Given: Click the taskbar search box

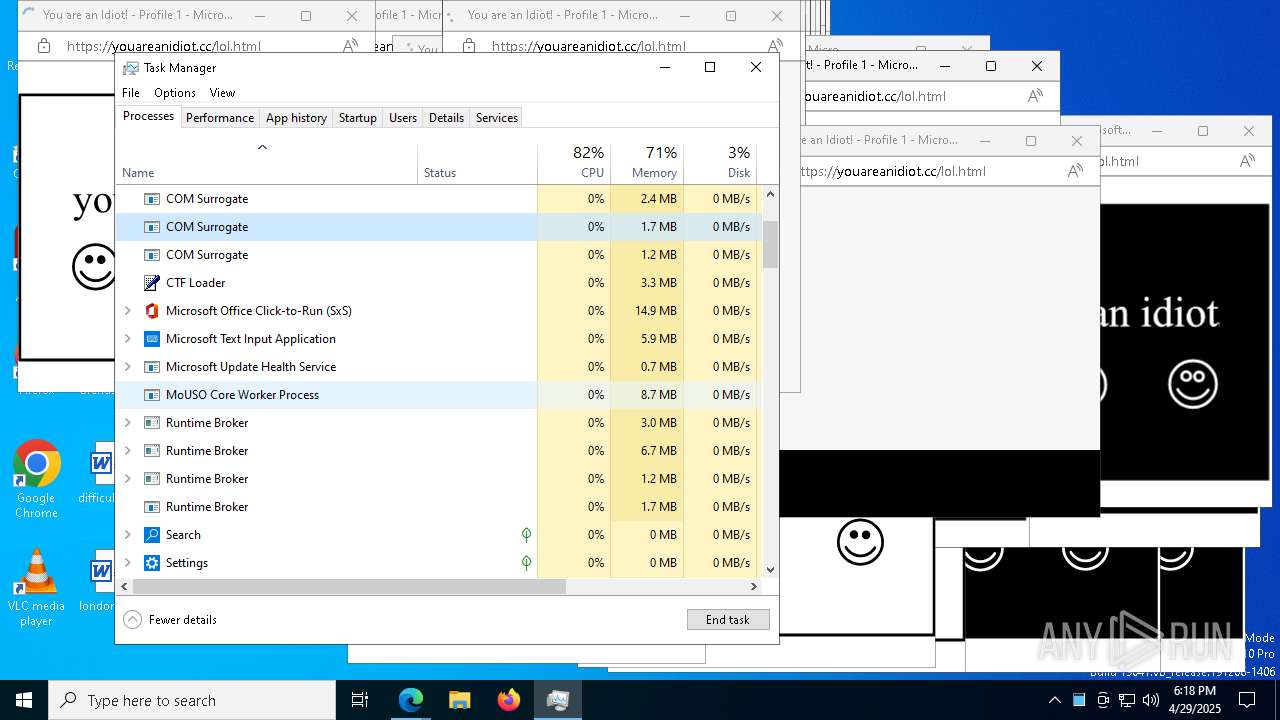Looking at the screenshot, I should tap(192, 700).
